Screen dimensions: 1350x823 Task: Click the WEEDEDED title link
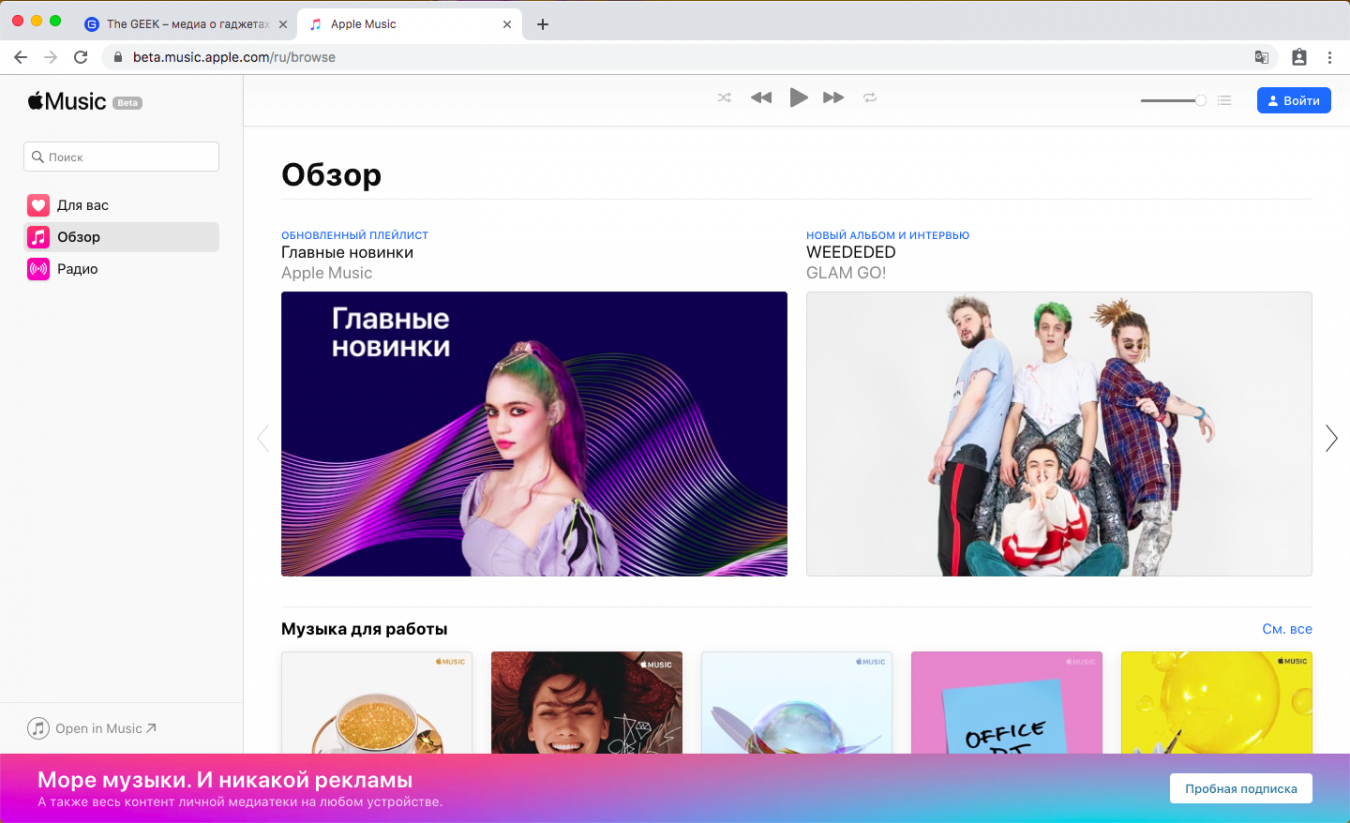851,252
